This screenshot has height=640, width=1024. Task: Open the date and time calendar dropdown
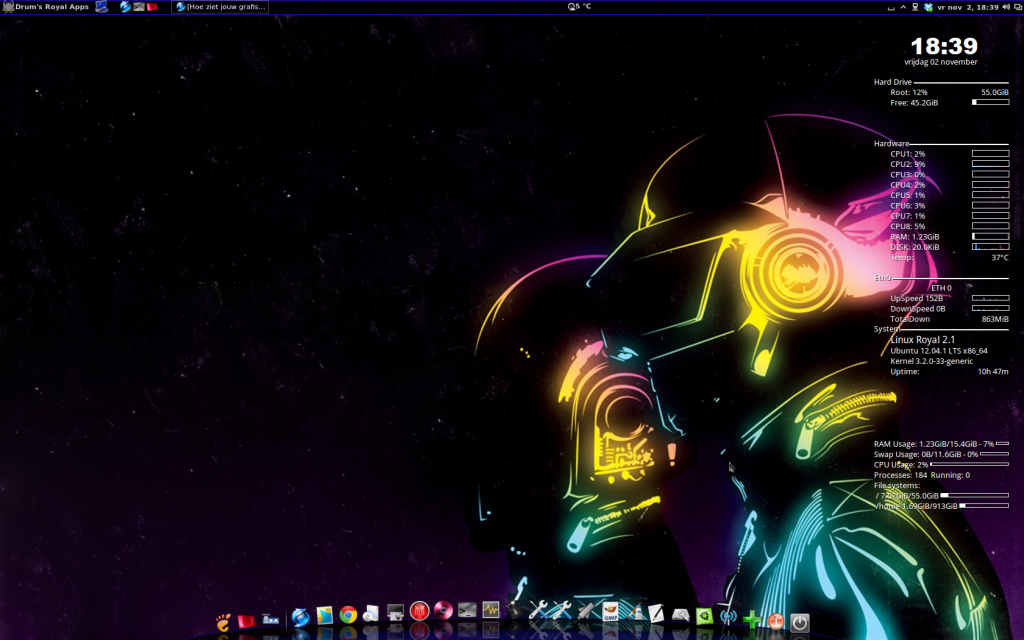[970, 7]
